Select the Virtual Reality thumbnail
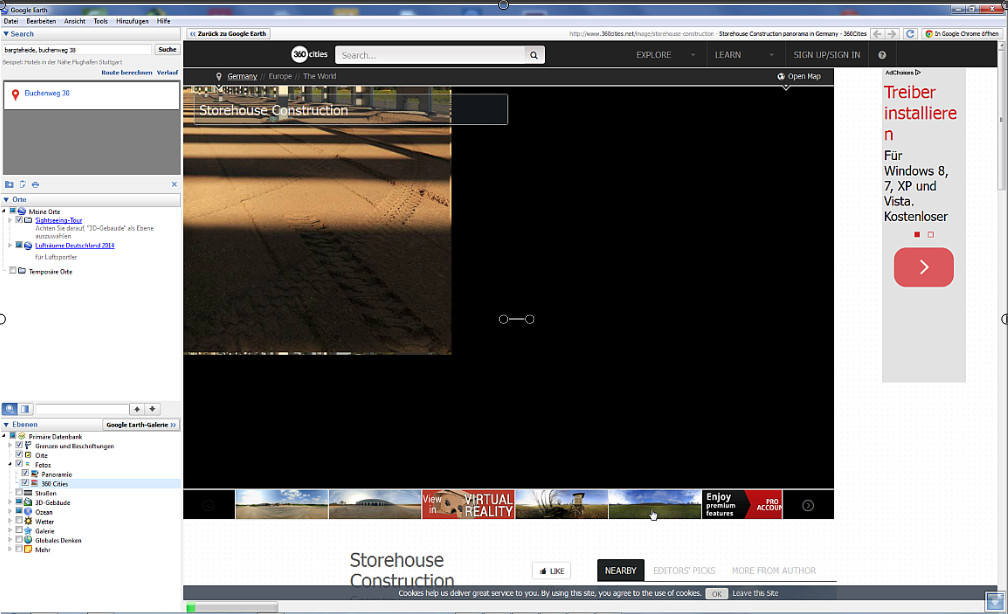This screenshot has height=614, width=1008. [468, 504]
